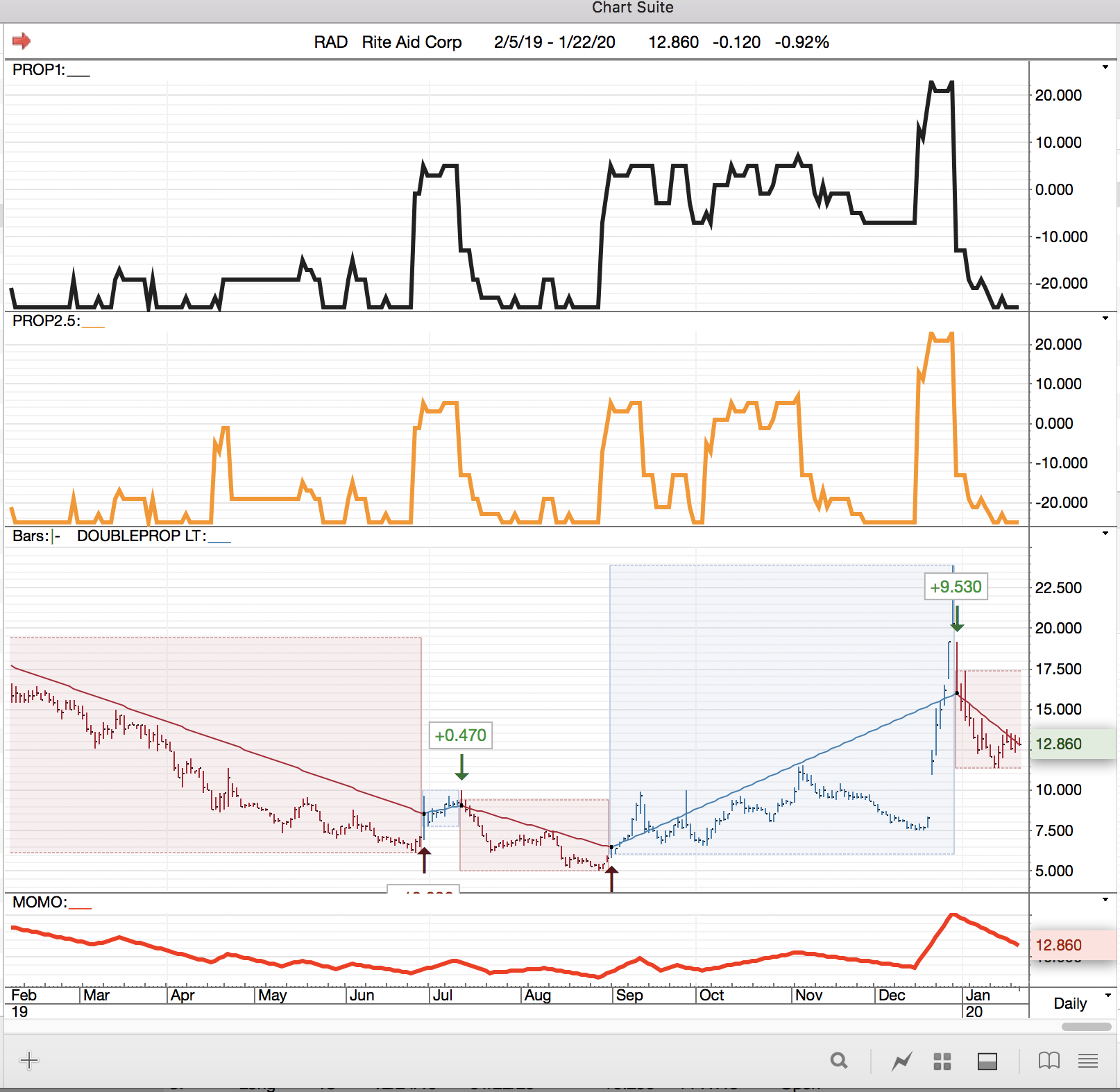Click the +0.470 trade profit label

point(460,735)
